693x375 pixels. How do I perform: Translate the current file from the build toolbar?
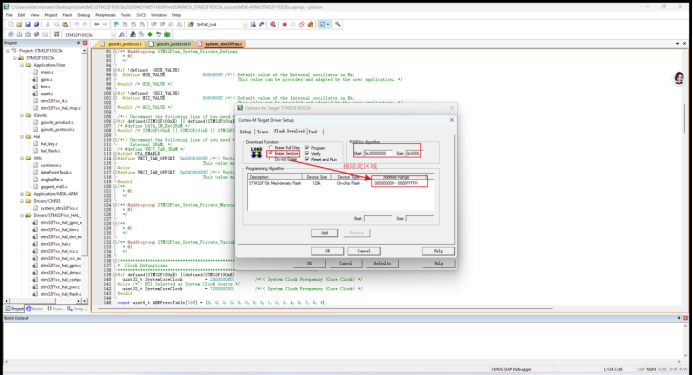(11, 34)
